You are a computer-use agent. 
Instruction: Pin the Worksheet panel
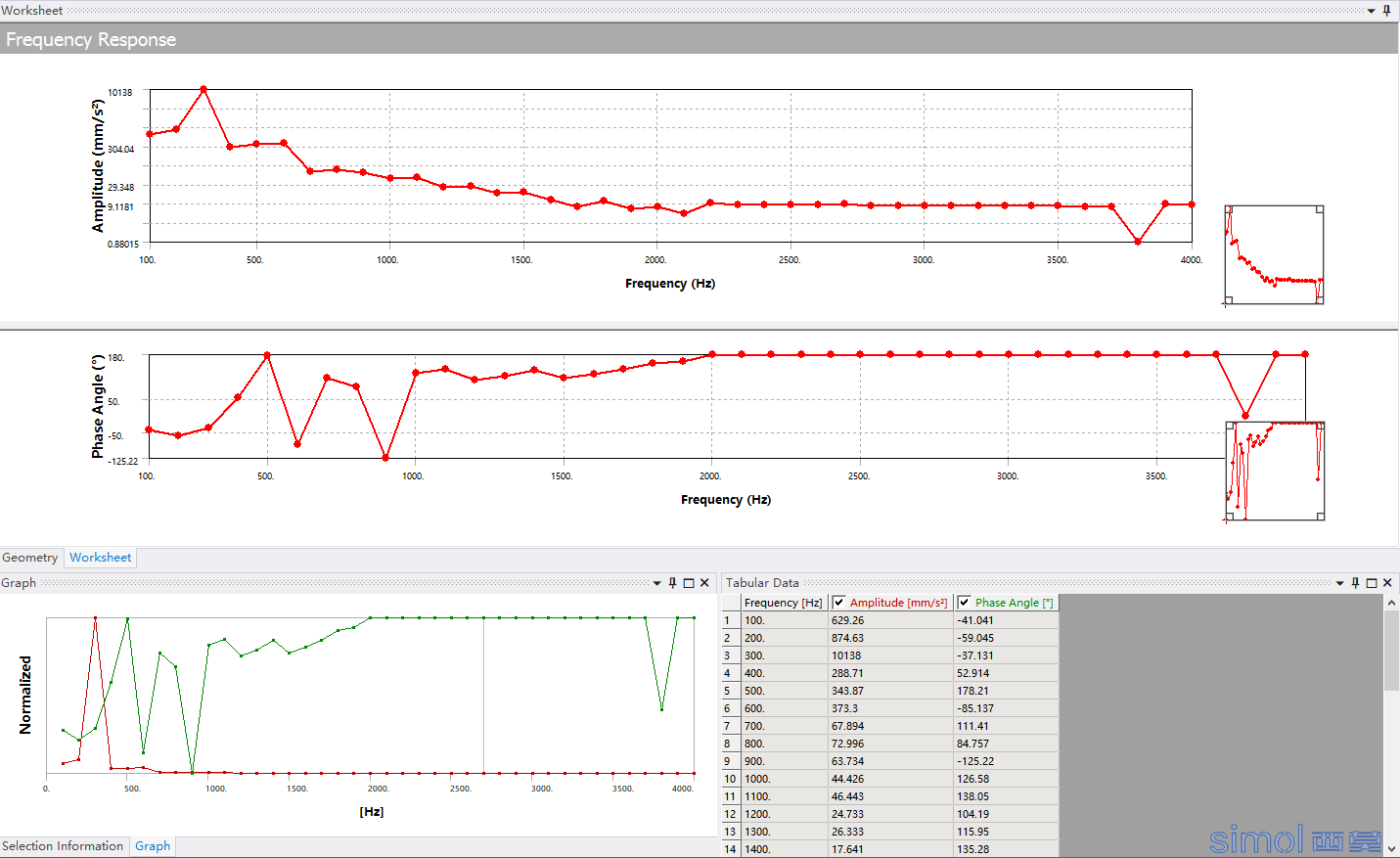pos(1386,11)
